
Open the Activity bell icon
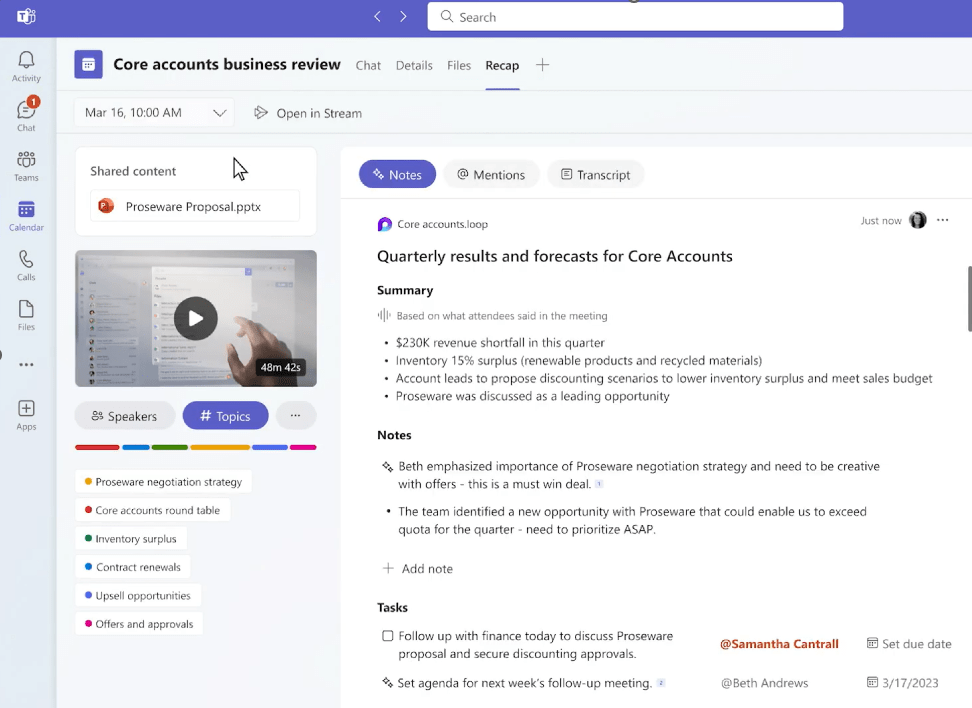point(26,66)
